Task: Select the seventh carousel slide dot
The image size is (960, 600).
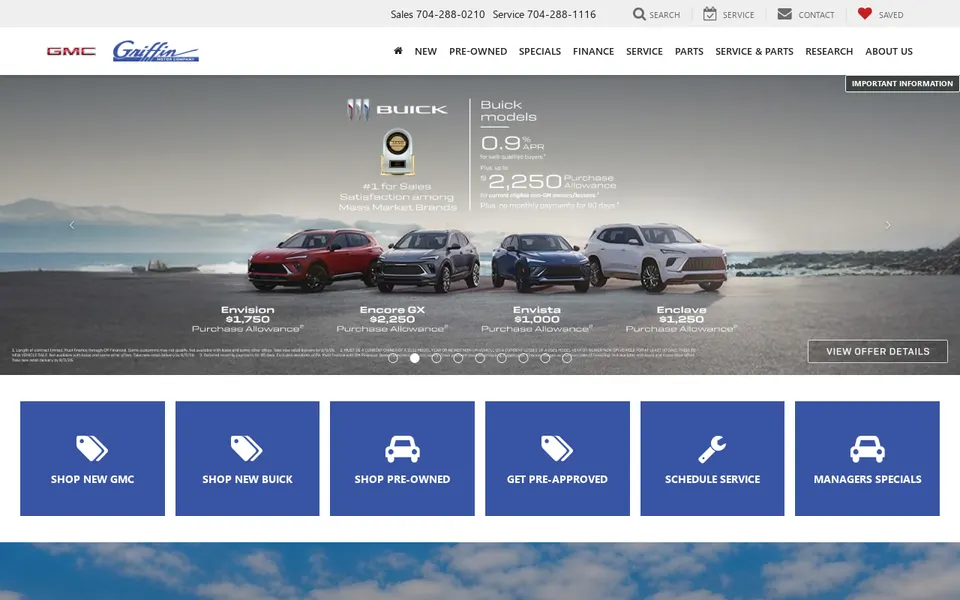Action: pyautogui.click(x=523, y=358)
